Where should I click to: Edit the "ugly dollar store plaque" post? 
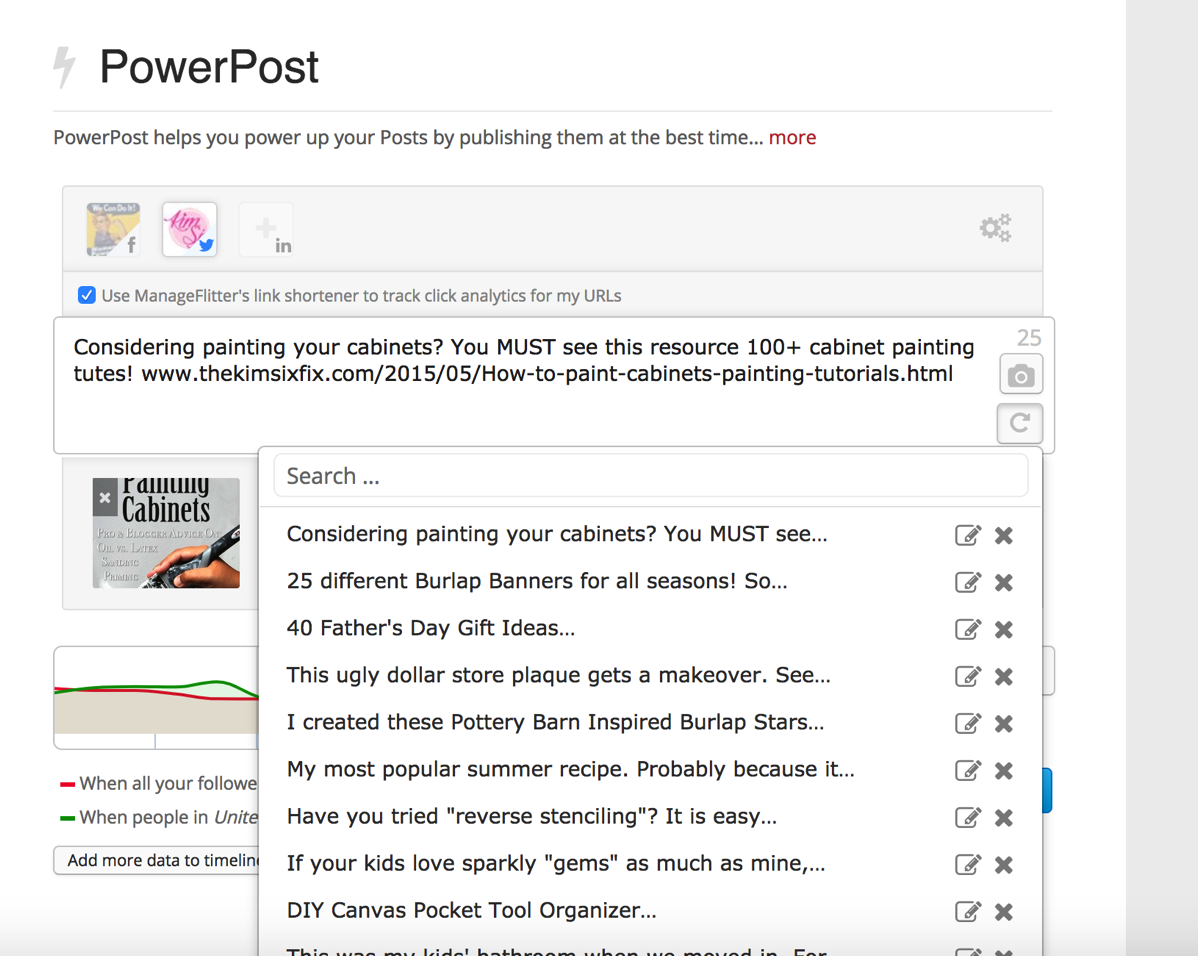coord(967,676)
